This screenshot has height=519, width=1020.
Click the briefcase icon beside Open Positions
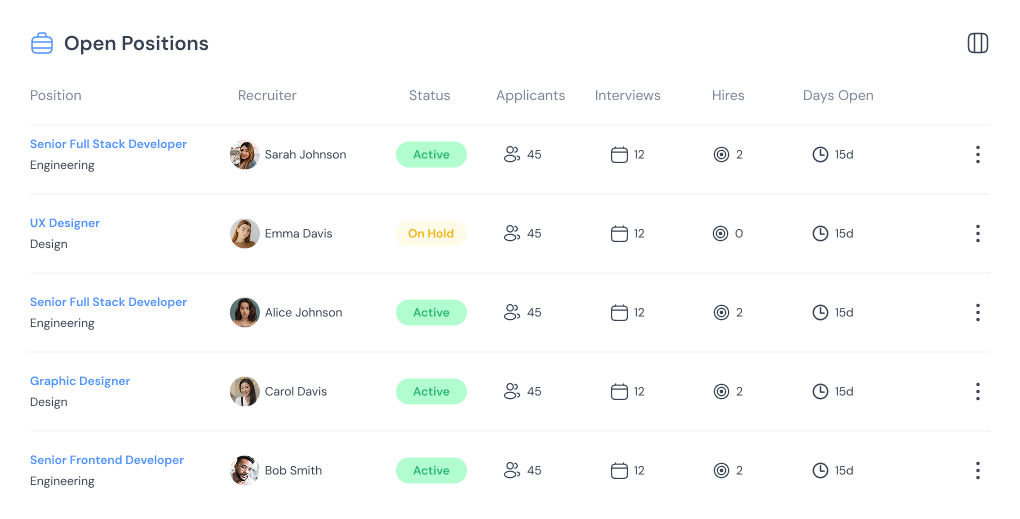tap(42, 43)
